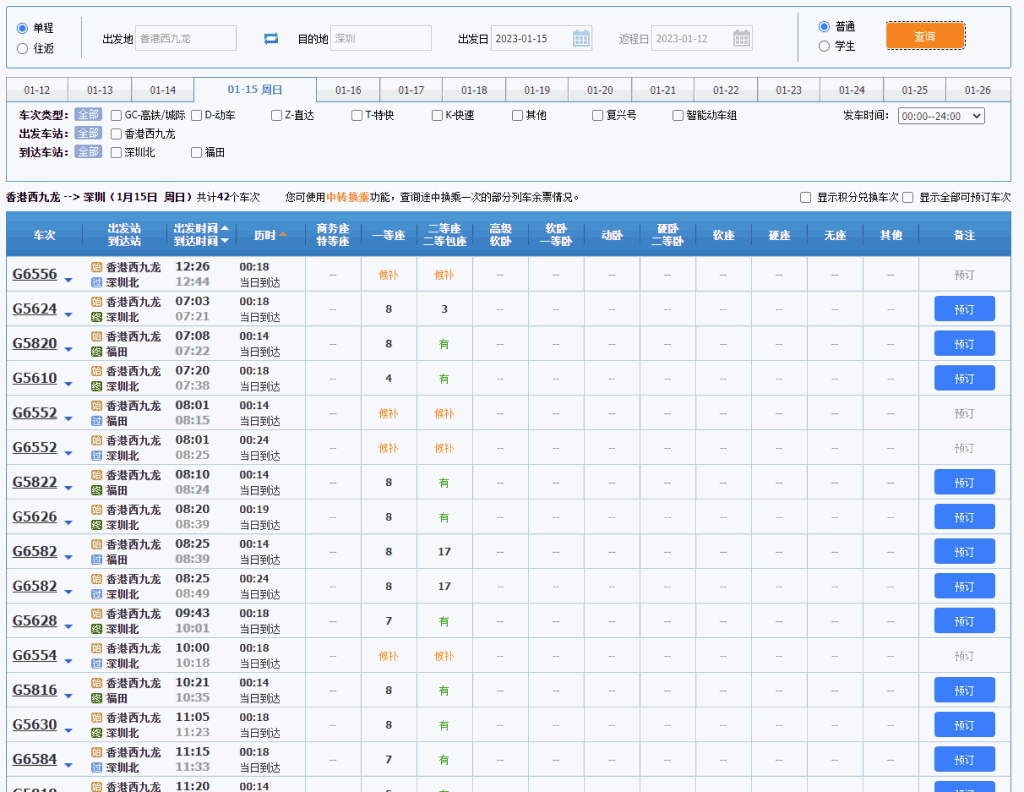Swap departure and destination cities icon

click(270, 36)
